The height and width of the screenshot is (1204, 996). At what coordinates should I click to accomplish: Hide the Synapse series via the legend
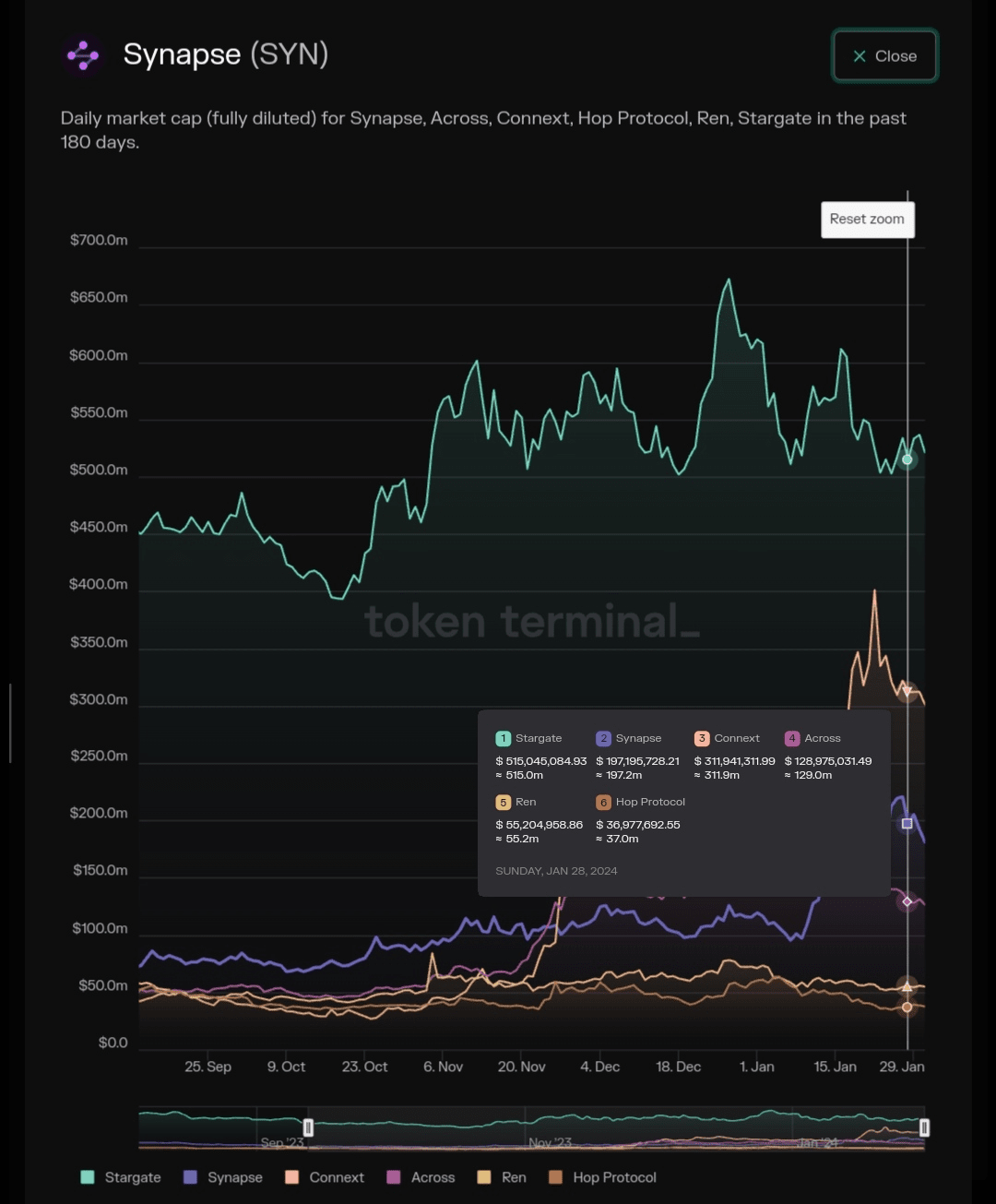pos(223,1177)
